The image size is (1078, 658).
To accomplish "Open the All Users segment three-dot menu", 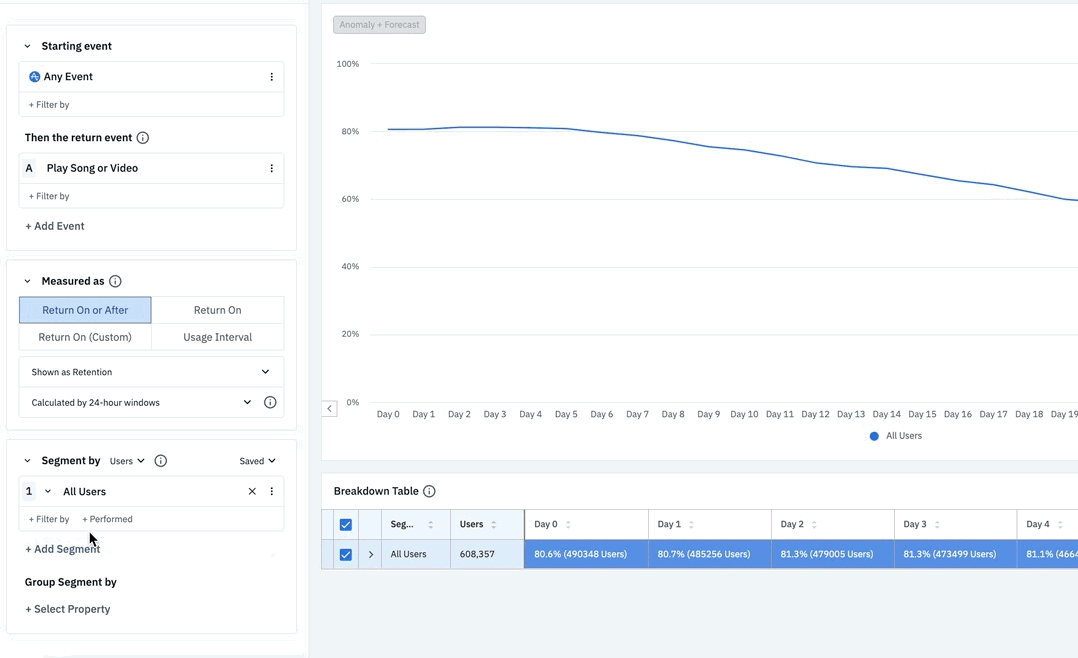I will [271, 492].
